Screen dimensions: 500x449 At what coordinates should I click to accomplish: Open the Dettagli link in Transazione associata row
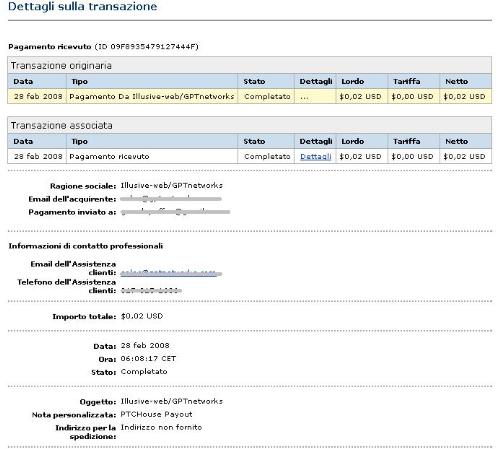(x=316, y=156)
